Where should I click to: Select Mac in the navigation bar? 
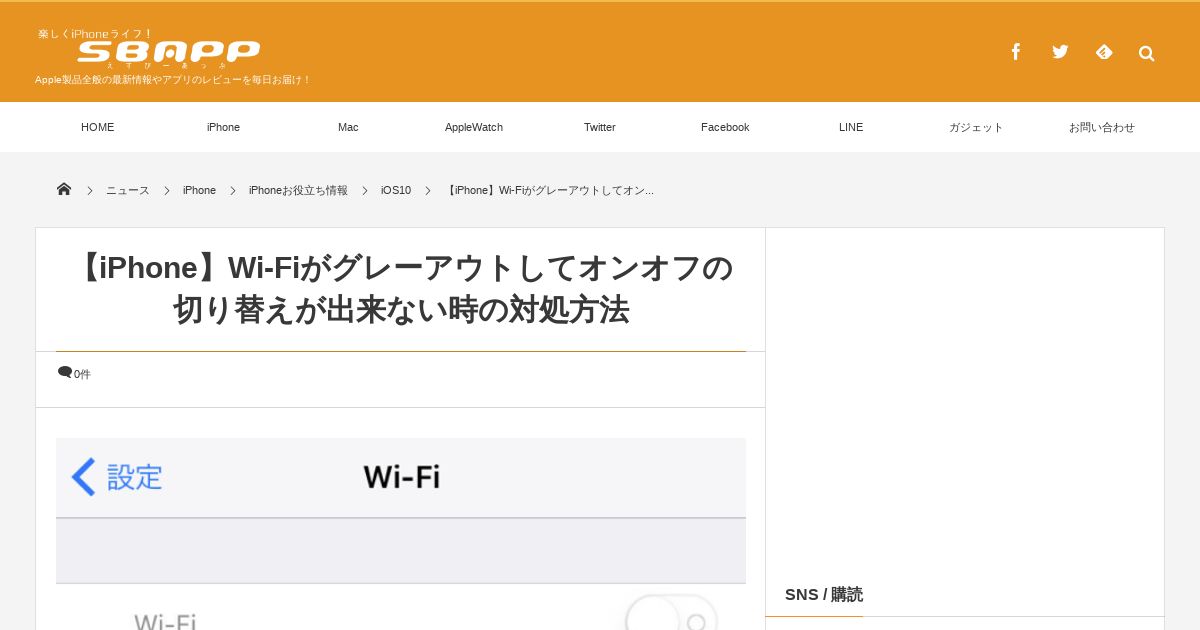pyautogui.click(x=348, y=127)
